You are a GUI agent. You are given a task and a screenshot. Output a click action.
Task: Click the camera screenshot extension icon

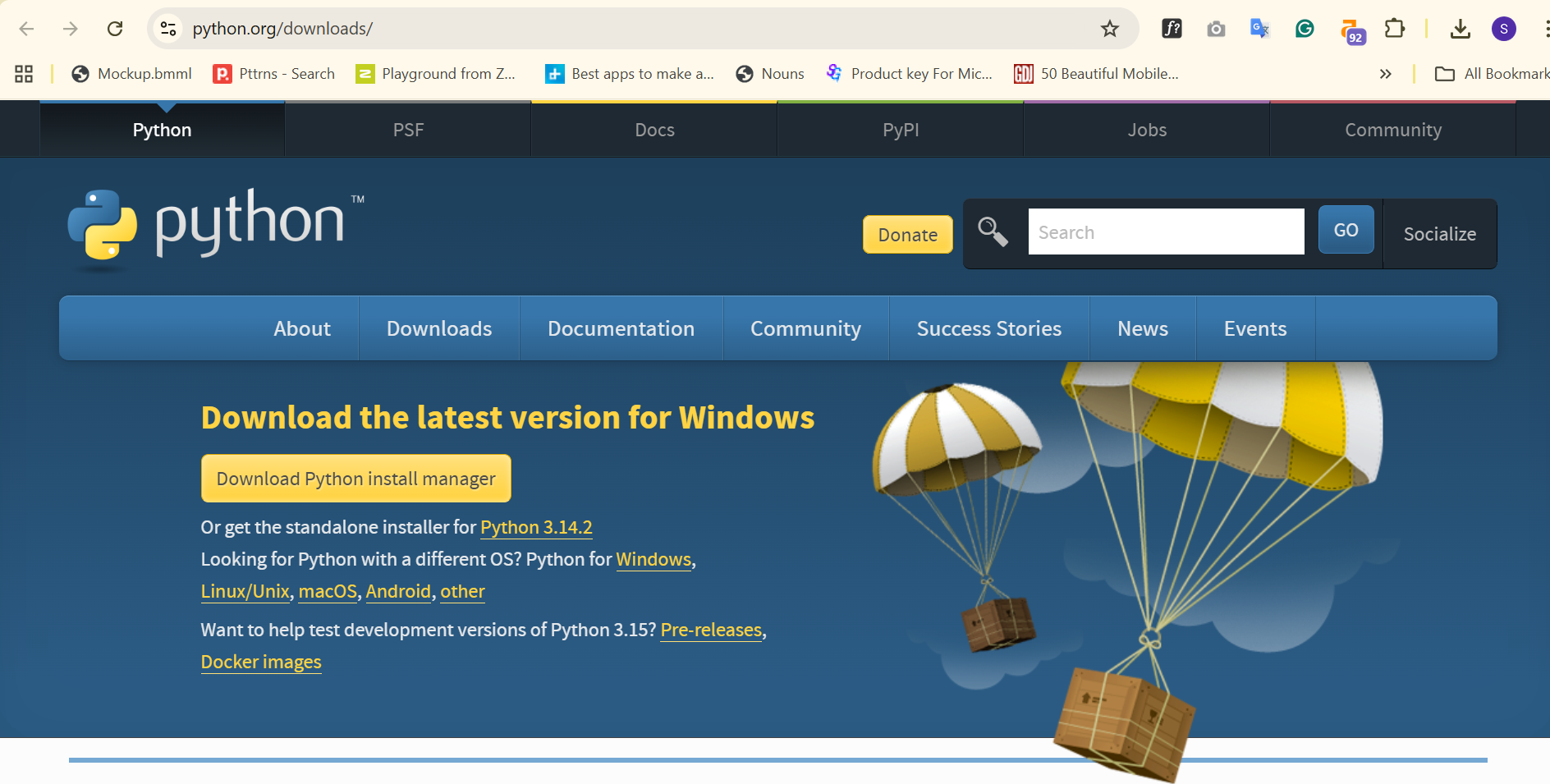click(x=1216, y=29)
